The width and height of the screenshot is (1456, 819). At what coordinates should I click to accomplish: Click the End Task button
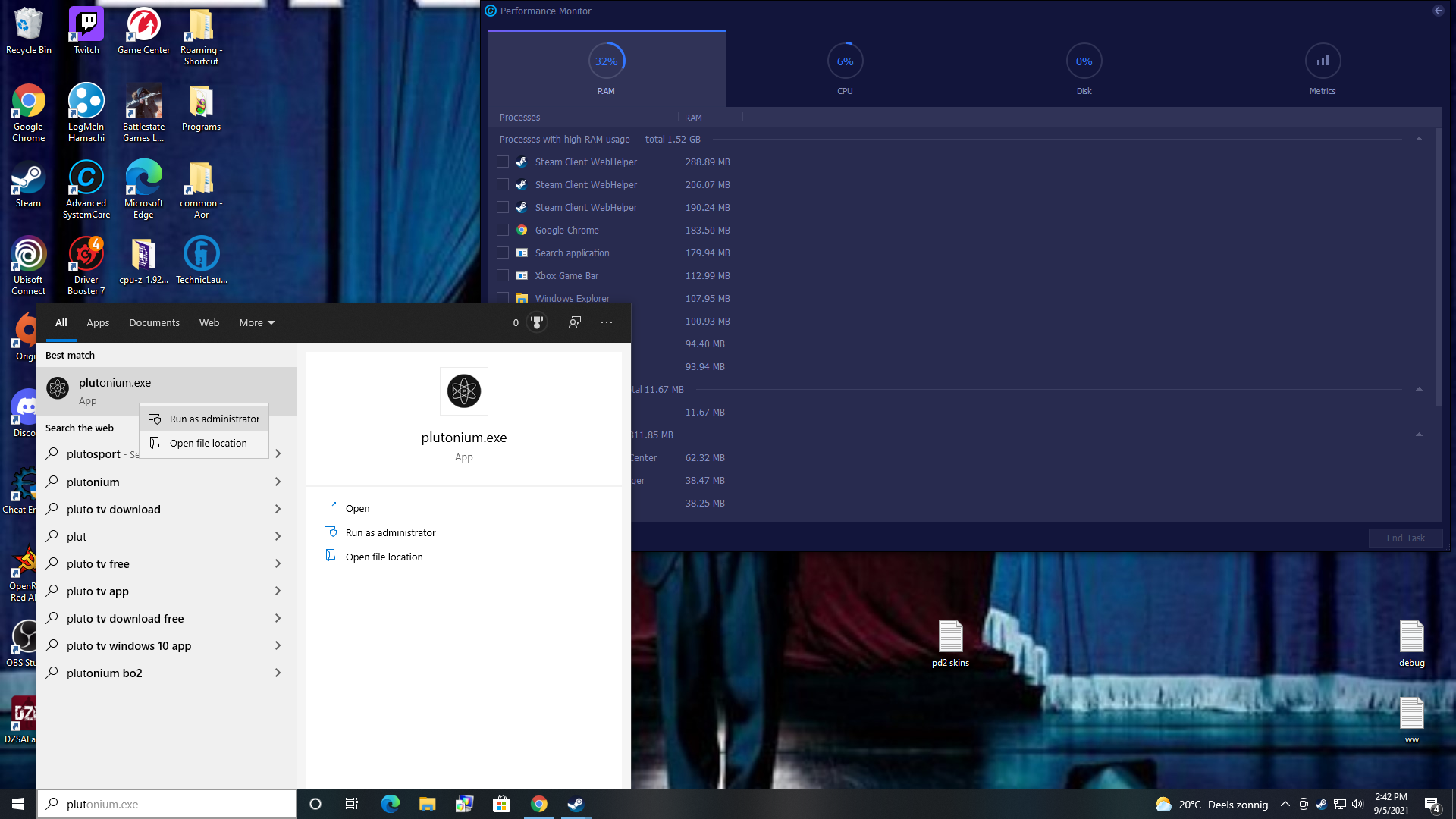click(1405, 538)
